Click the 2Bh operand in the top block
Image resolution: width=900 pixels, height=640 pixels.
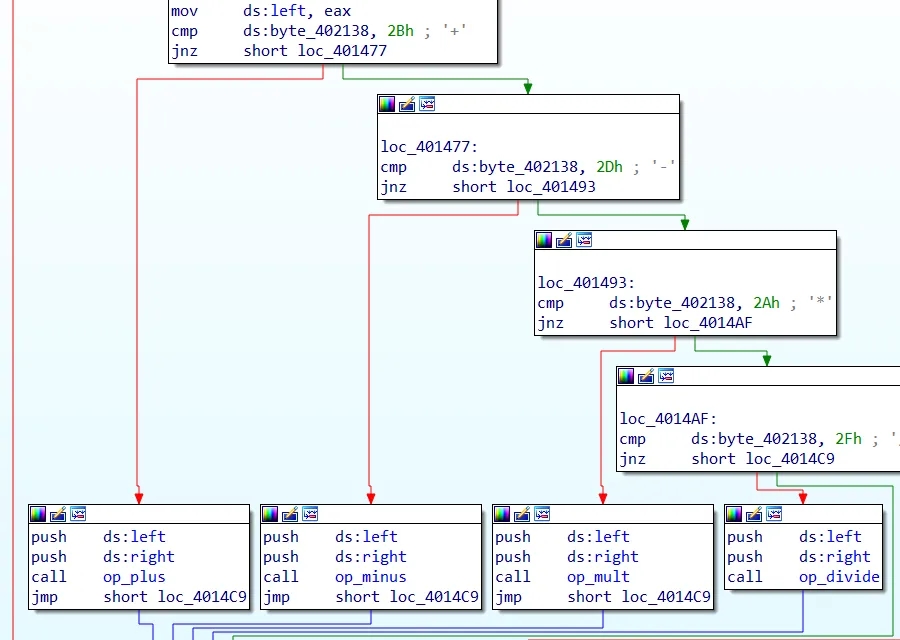coord(400,31)
